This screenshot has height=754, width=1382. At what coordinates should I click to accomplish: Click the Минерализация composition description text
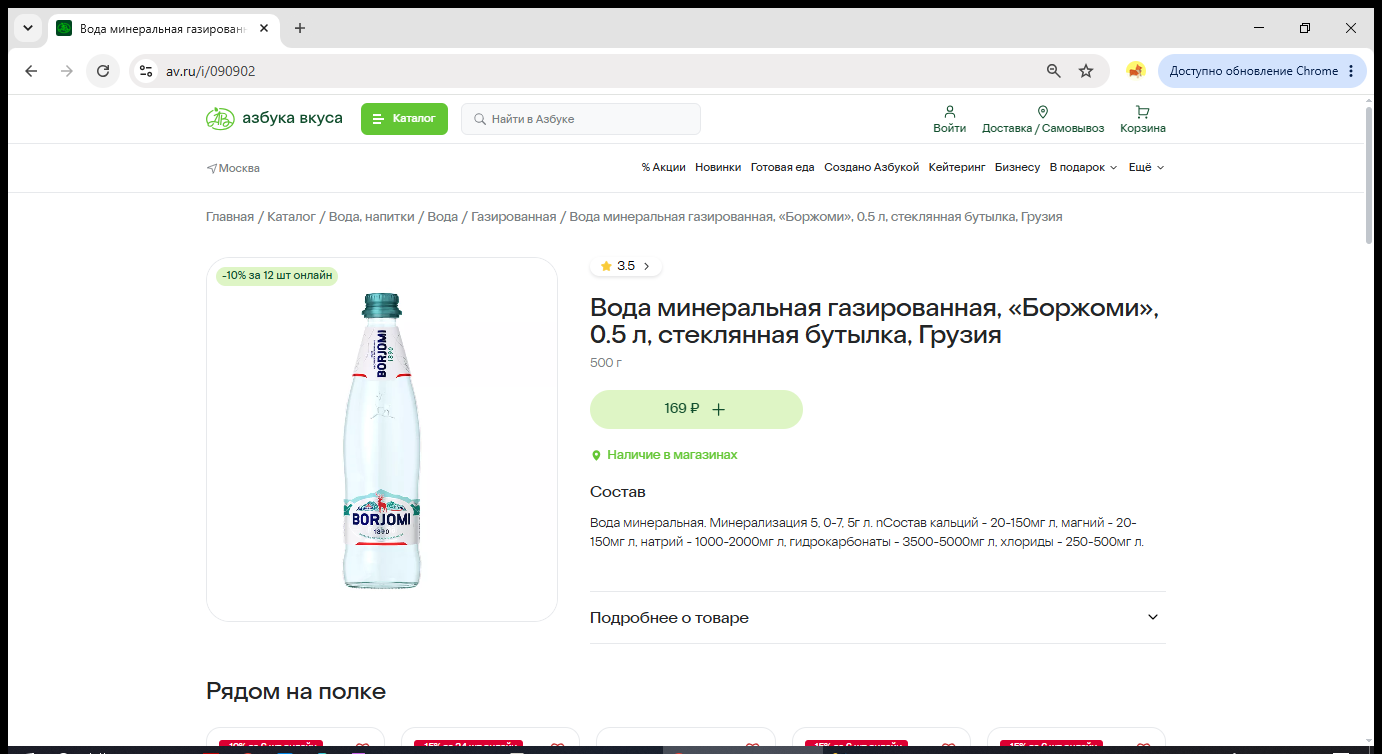click(x=867, y=532)
